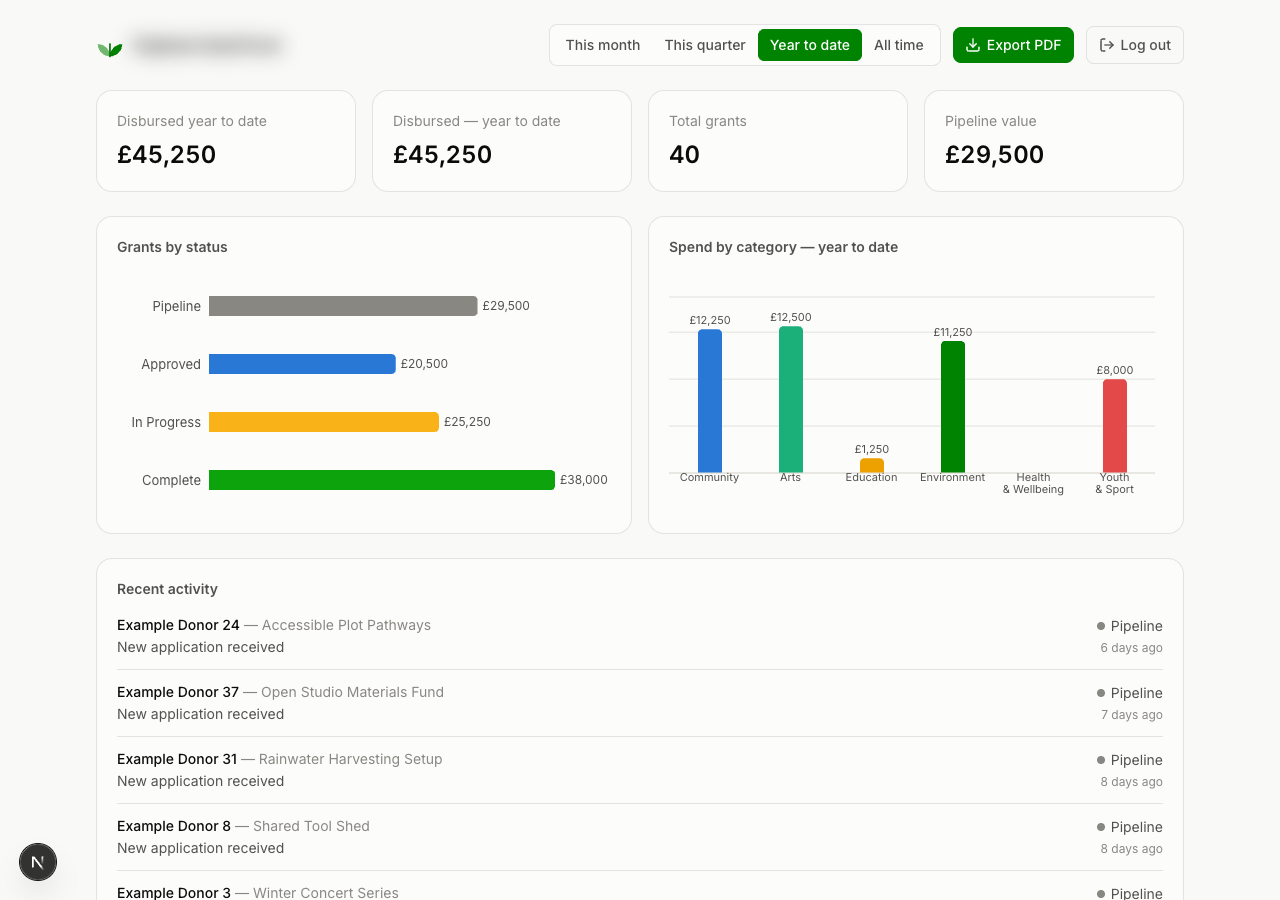Click the Pipeline value card
The height and width of the screenshot is (900, 1280).
(x=1054, y=141)
